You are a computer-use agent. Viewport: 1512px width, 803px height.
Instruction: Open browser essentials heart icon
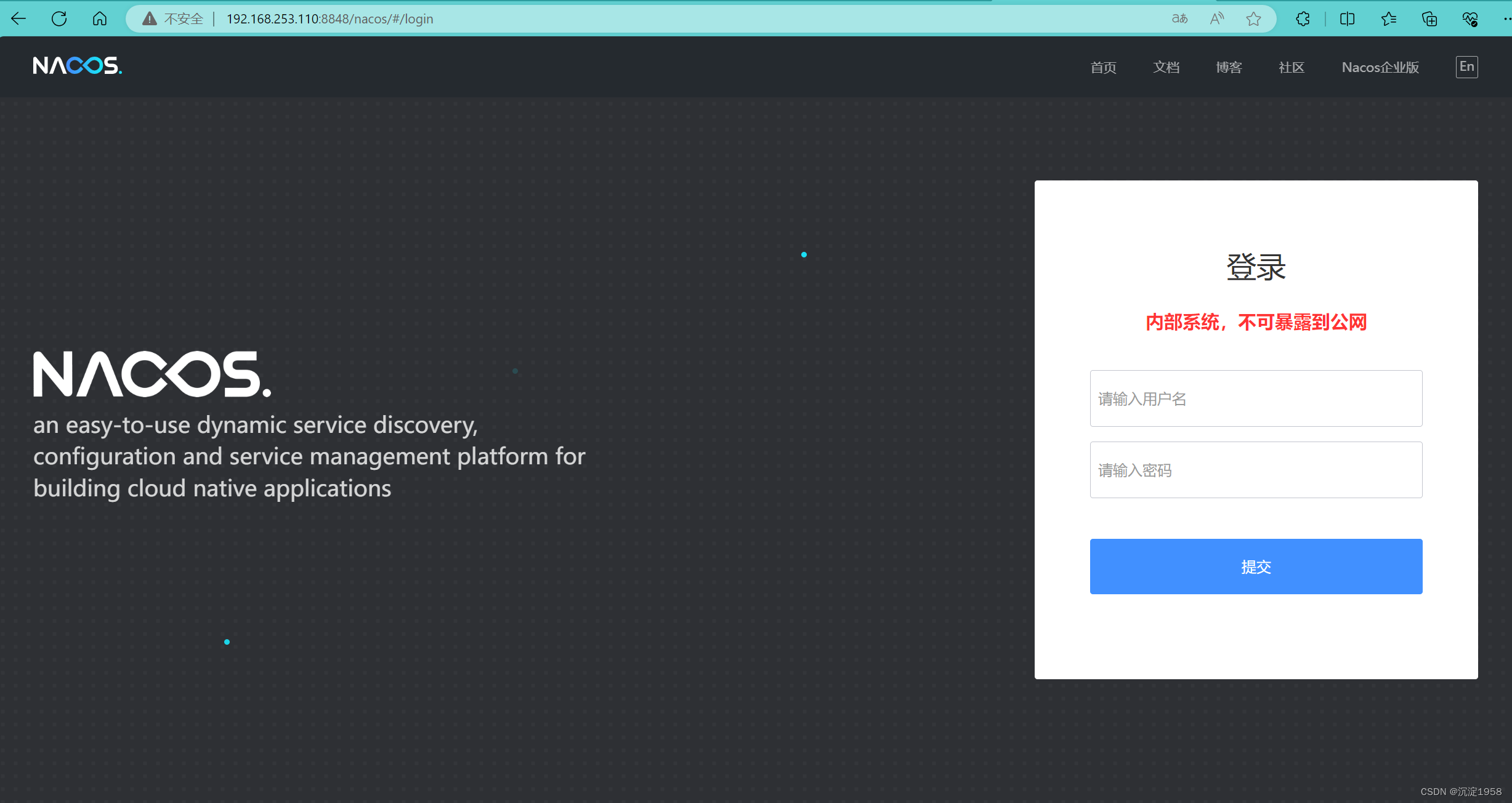tap(1470, 18)
